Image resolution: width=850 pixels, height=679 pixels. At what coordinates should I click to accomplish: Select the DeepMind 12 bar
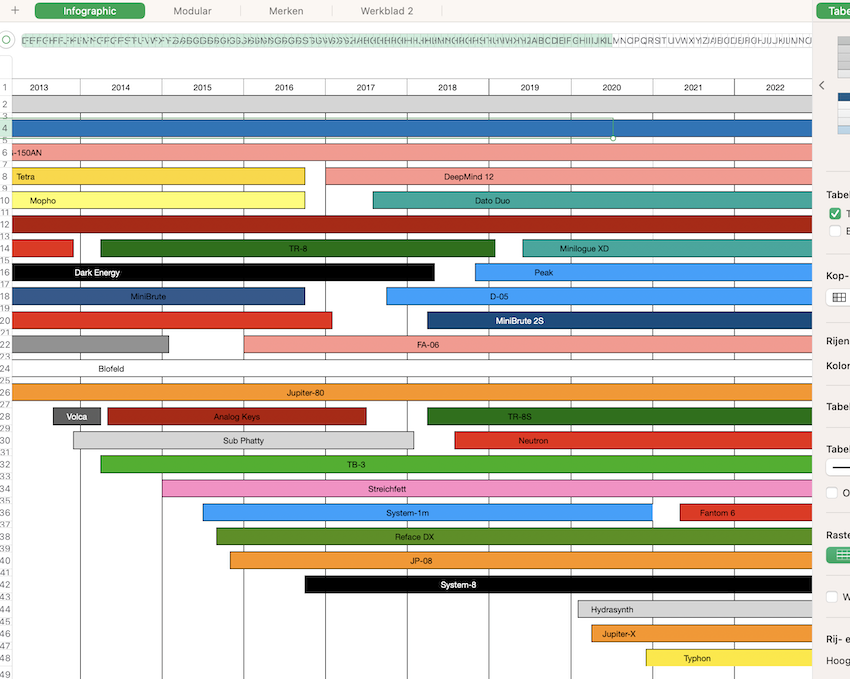569,177
